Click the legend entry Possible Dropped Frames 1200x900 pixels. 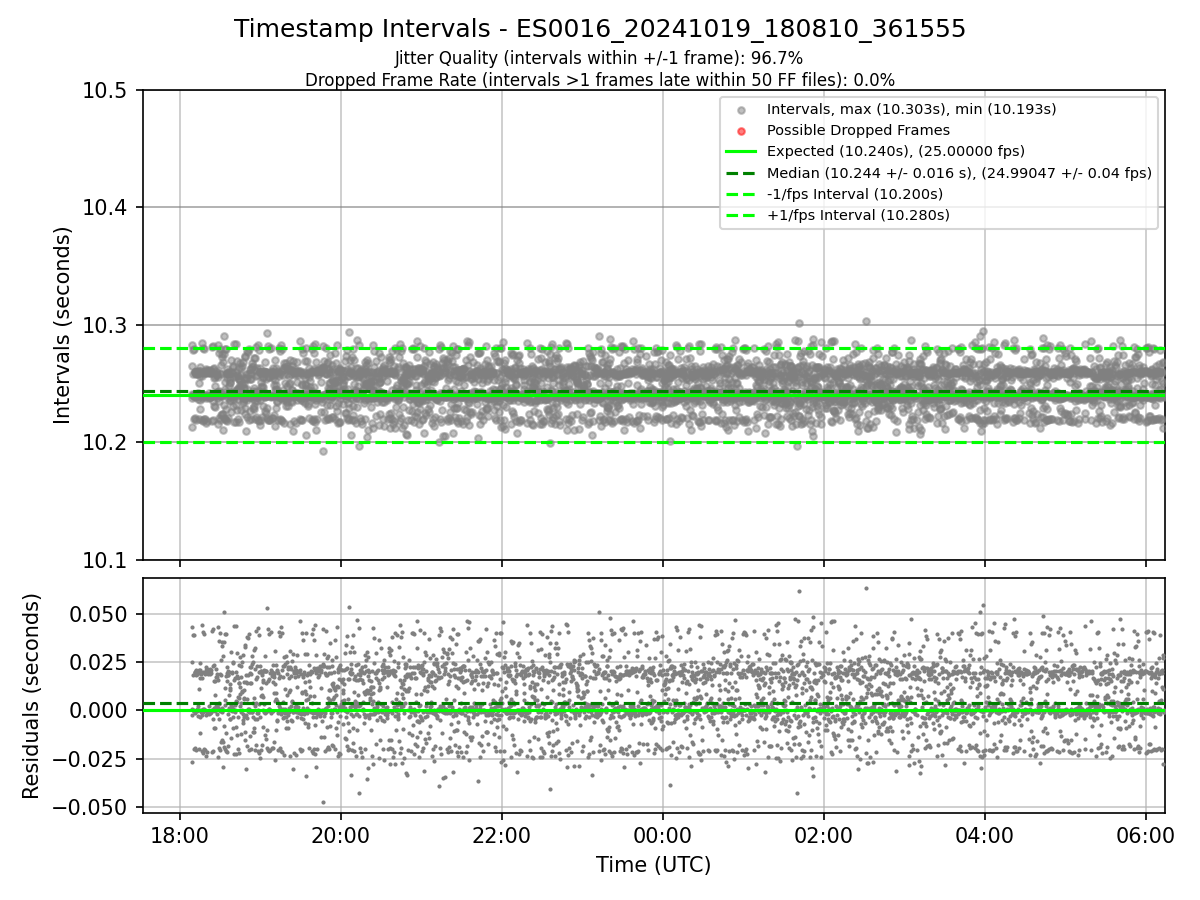[858, 130]
